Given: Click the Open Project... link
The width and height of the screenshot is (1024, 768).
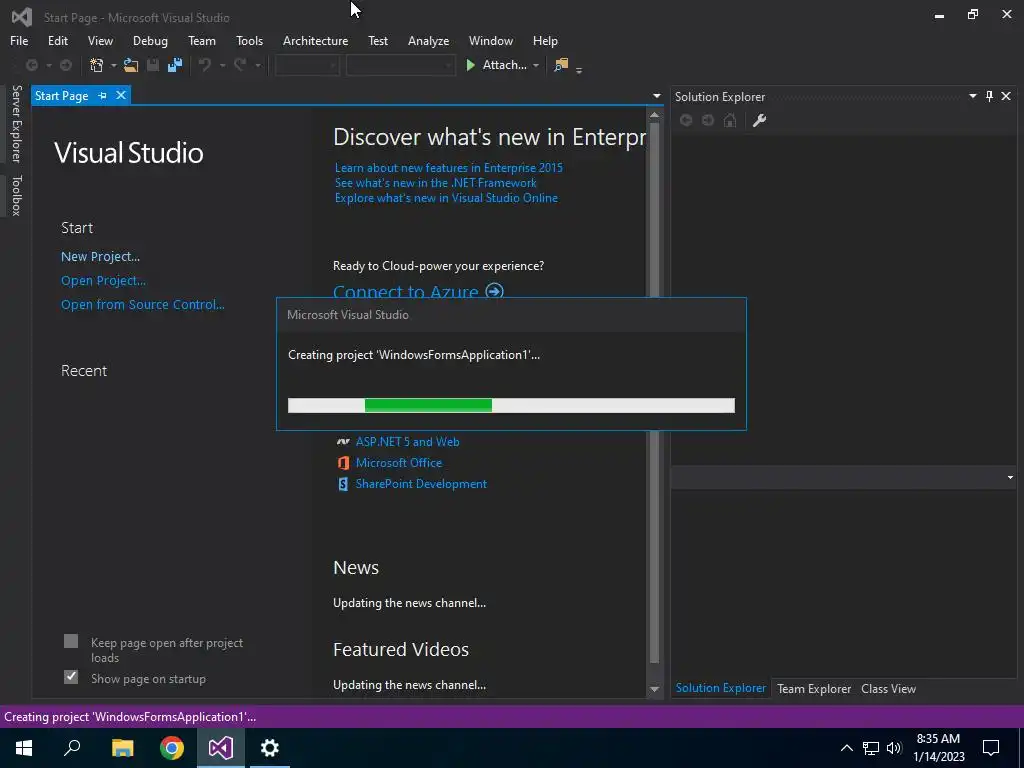Looking at the screenshot, I should pos(103,281).
